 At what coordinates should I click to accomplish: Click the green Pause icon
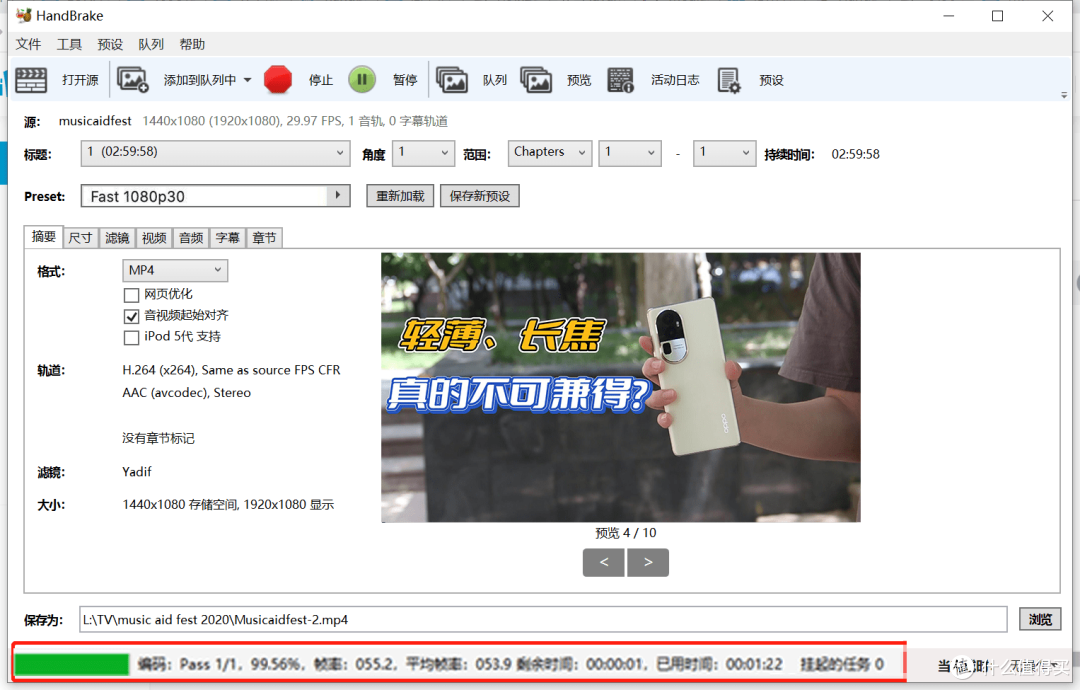coord(362,80)
